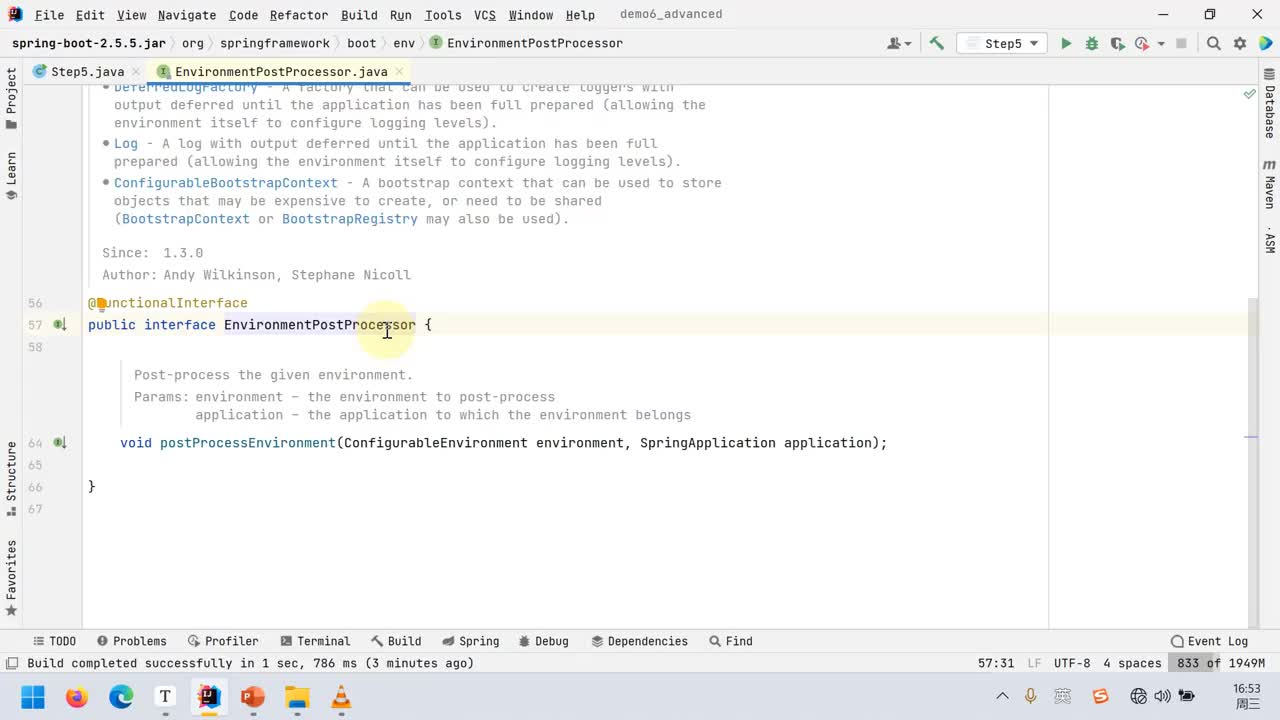Run Step5 with the green play icon
This screenshot has width=1280, height=720.
coord(1066,43)
